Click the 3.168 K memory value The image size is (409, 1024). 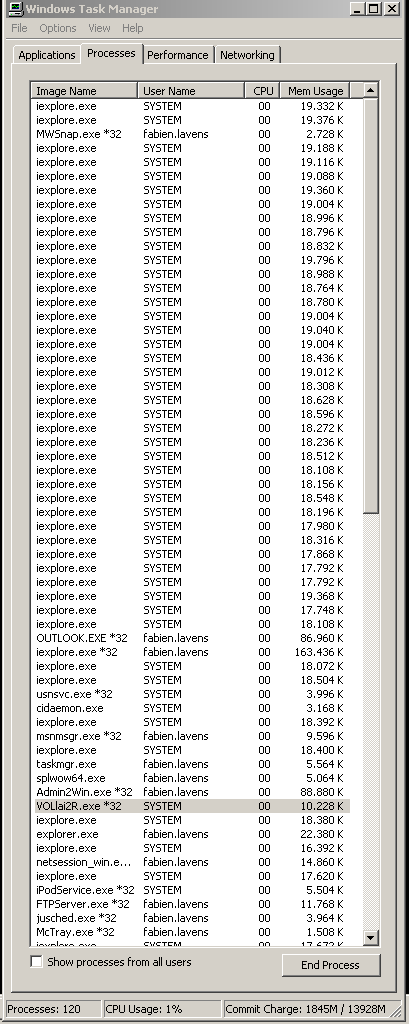tap(324, 708)
